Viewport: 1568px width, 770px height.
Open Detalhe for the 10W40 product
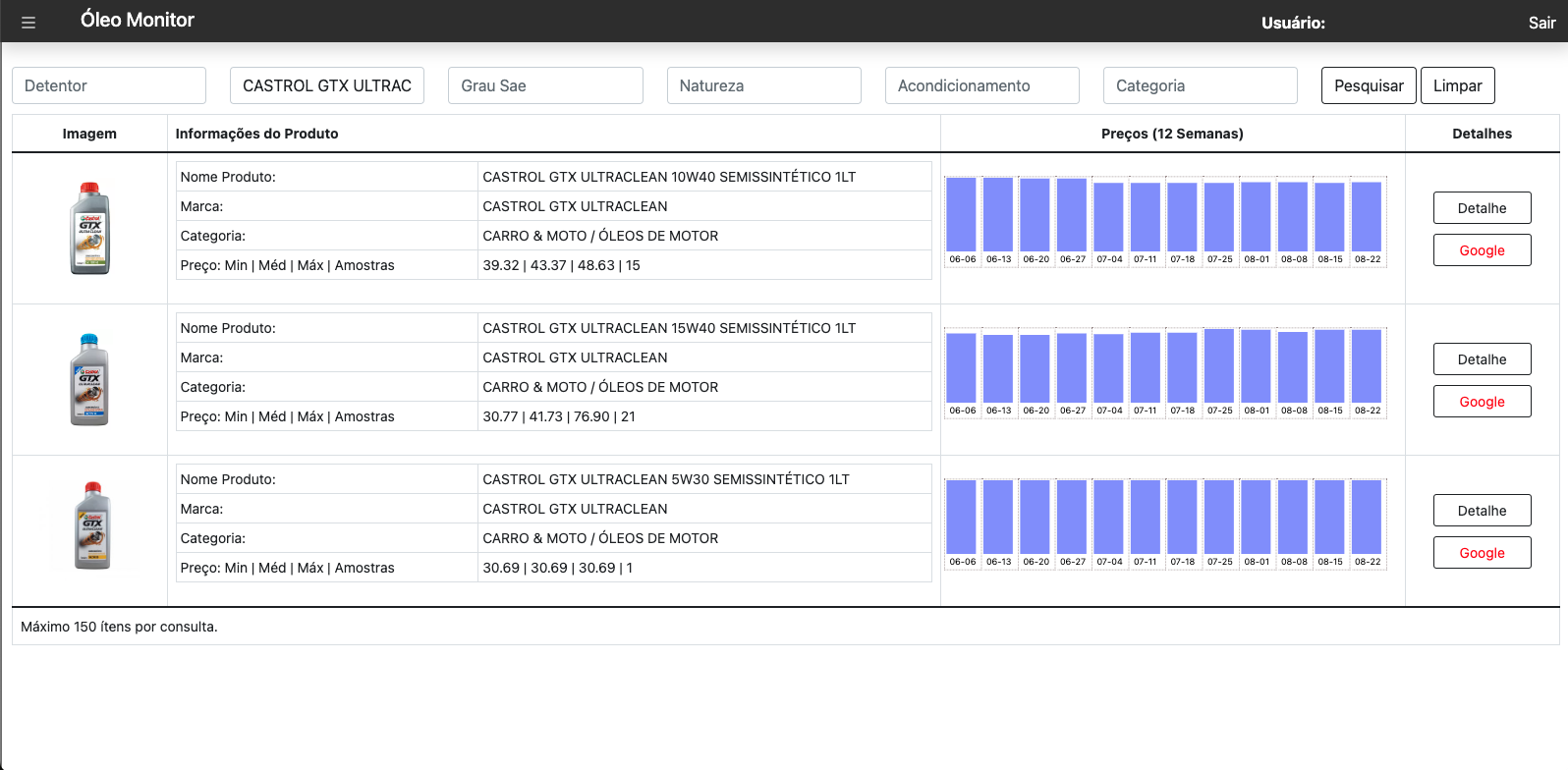coord(1482,208)
